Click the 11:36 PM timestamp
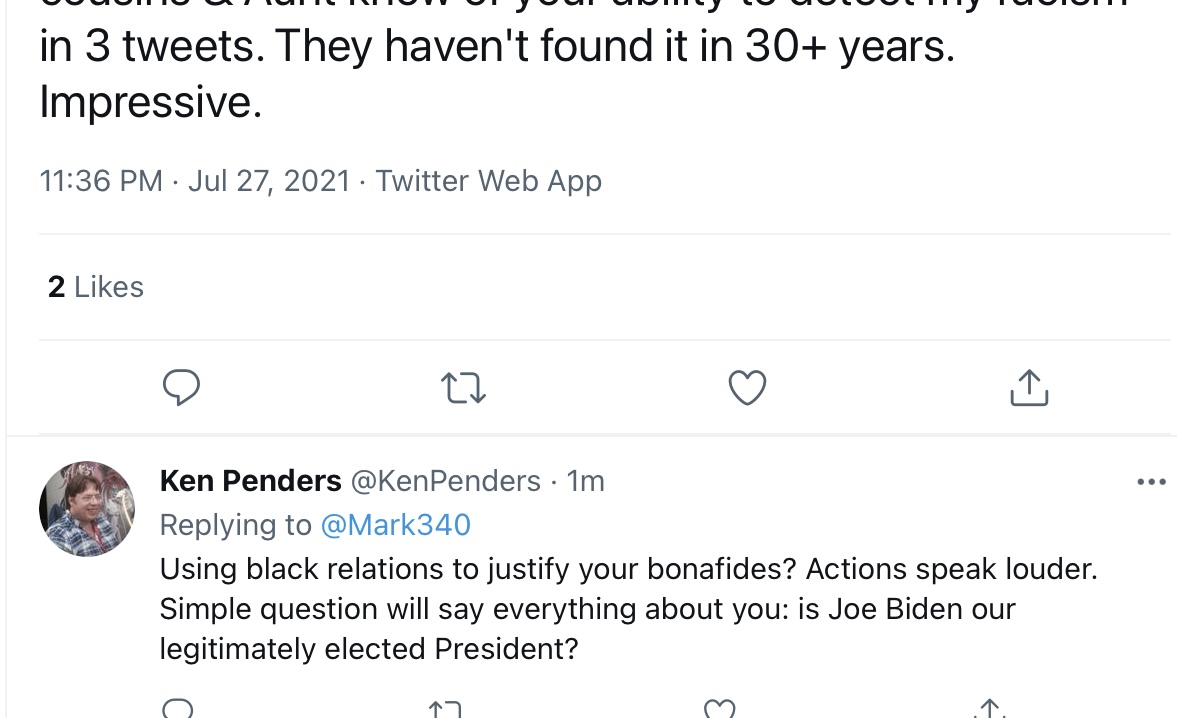This screenshot has width=1177, height=718. (101, 181)
